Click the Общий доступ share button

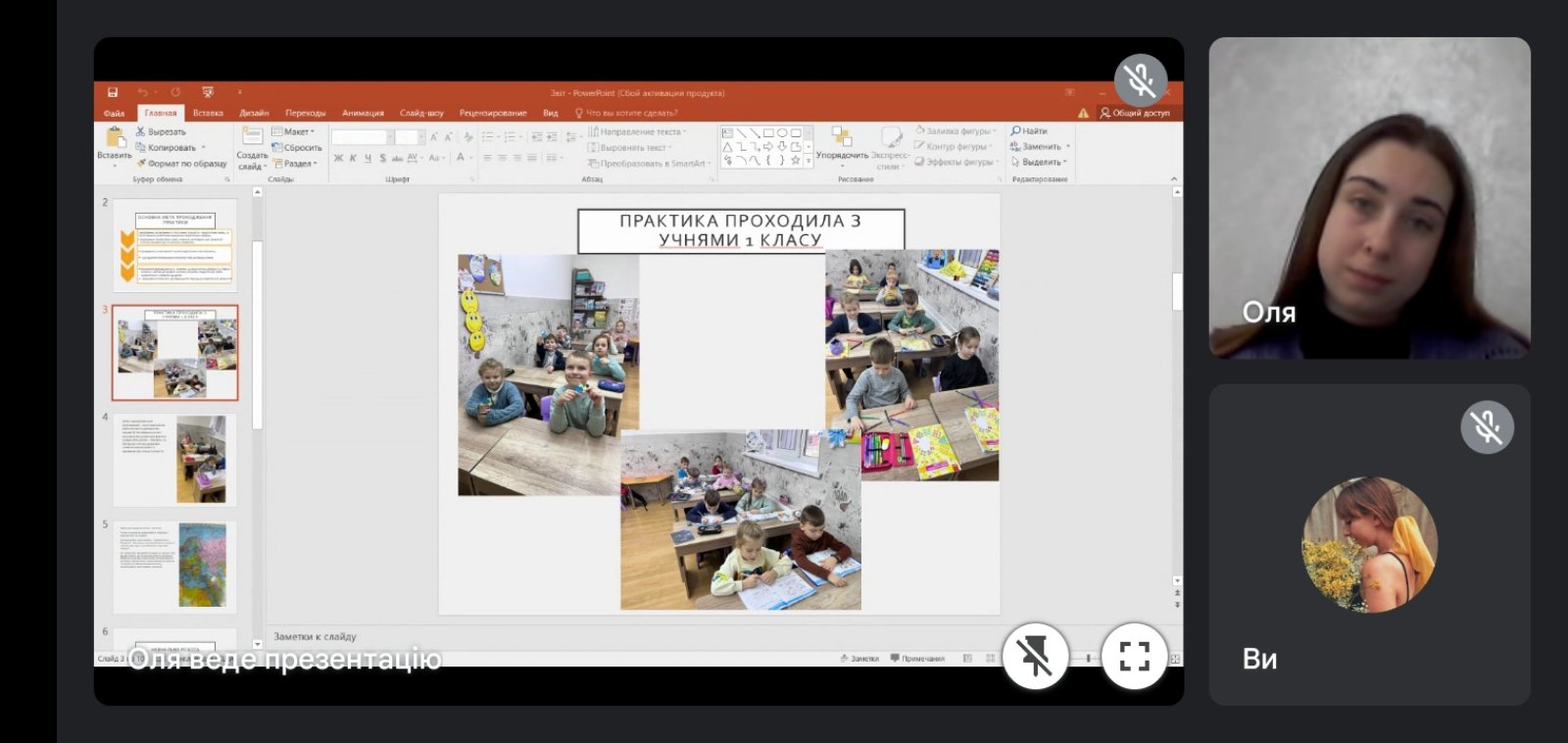[1135, 113]
